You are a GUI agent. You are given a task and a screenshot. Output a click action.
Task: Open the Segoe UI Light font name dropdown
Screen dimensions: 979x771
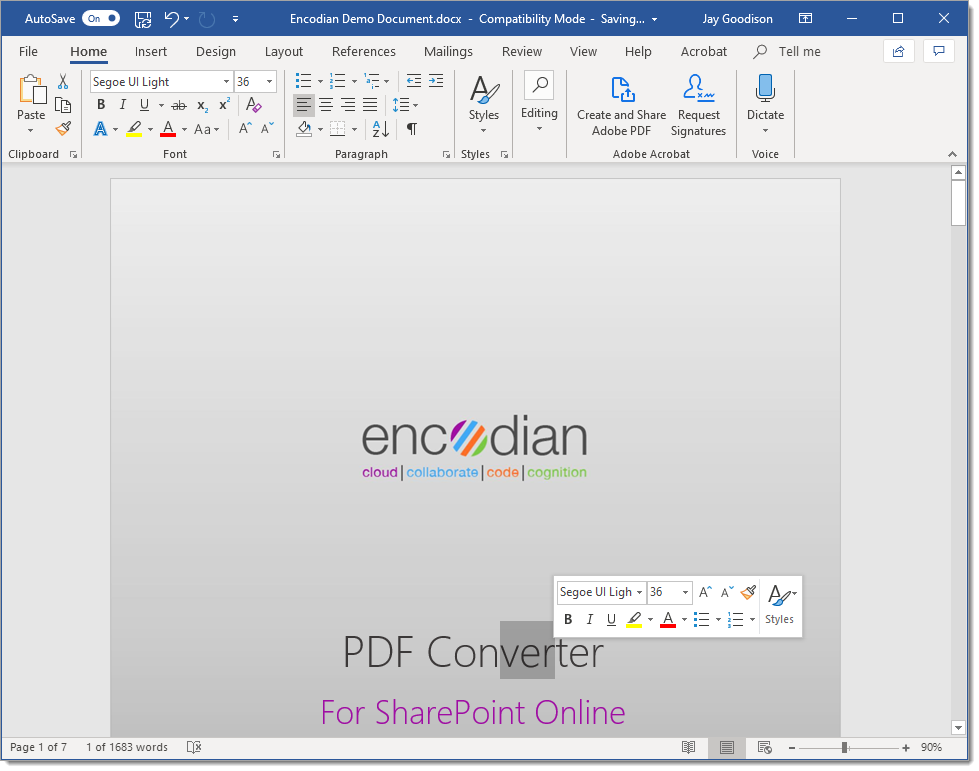(226, 82)
